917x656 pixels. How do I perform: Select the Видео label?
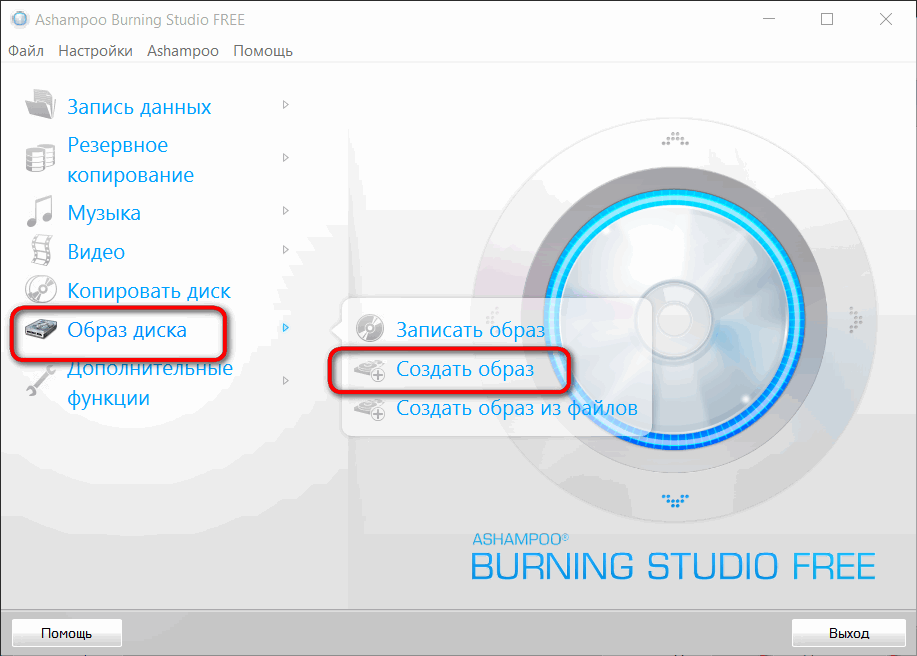pos(96,251)
